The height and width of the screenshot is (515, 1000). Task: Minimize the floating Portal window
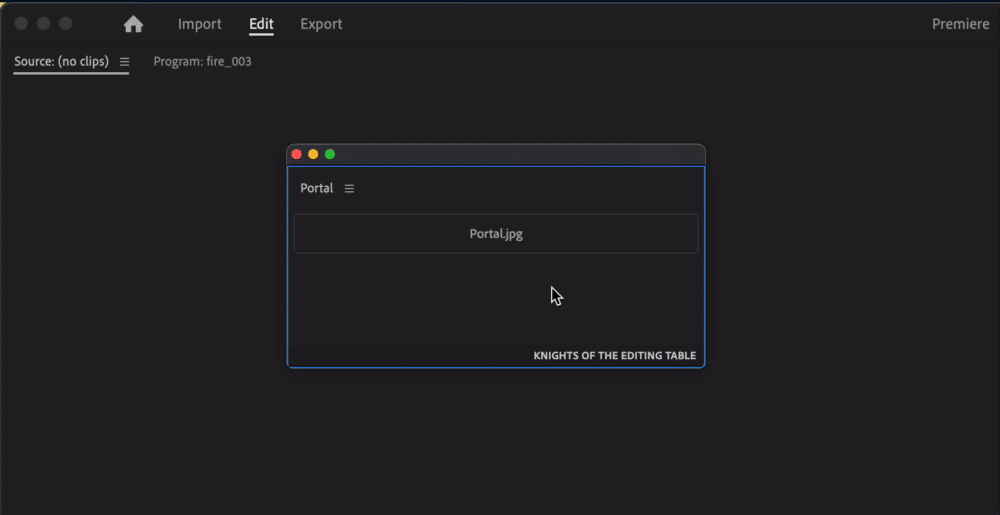tap(313, 154)
